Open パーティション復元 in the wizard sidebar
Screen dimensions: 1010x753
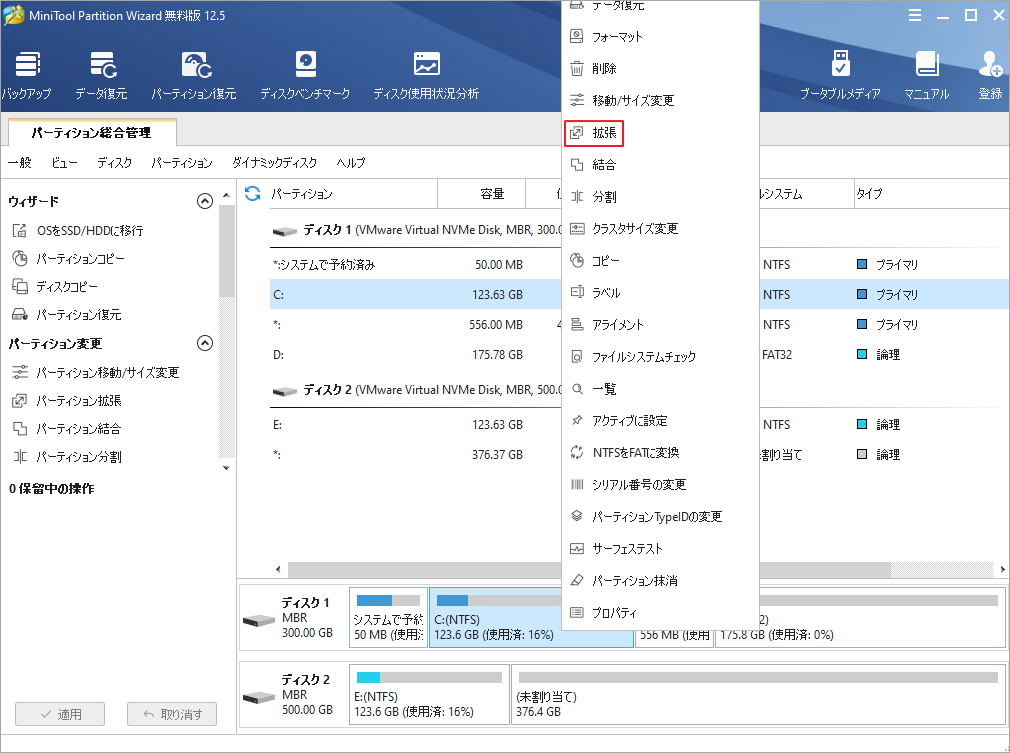66,315
